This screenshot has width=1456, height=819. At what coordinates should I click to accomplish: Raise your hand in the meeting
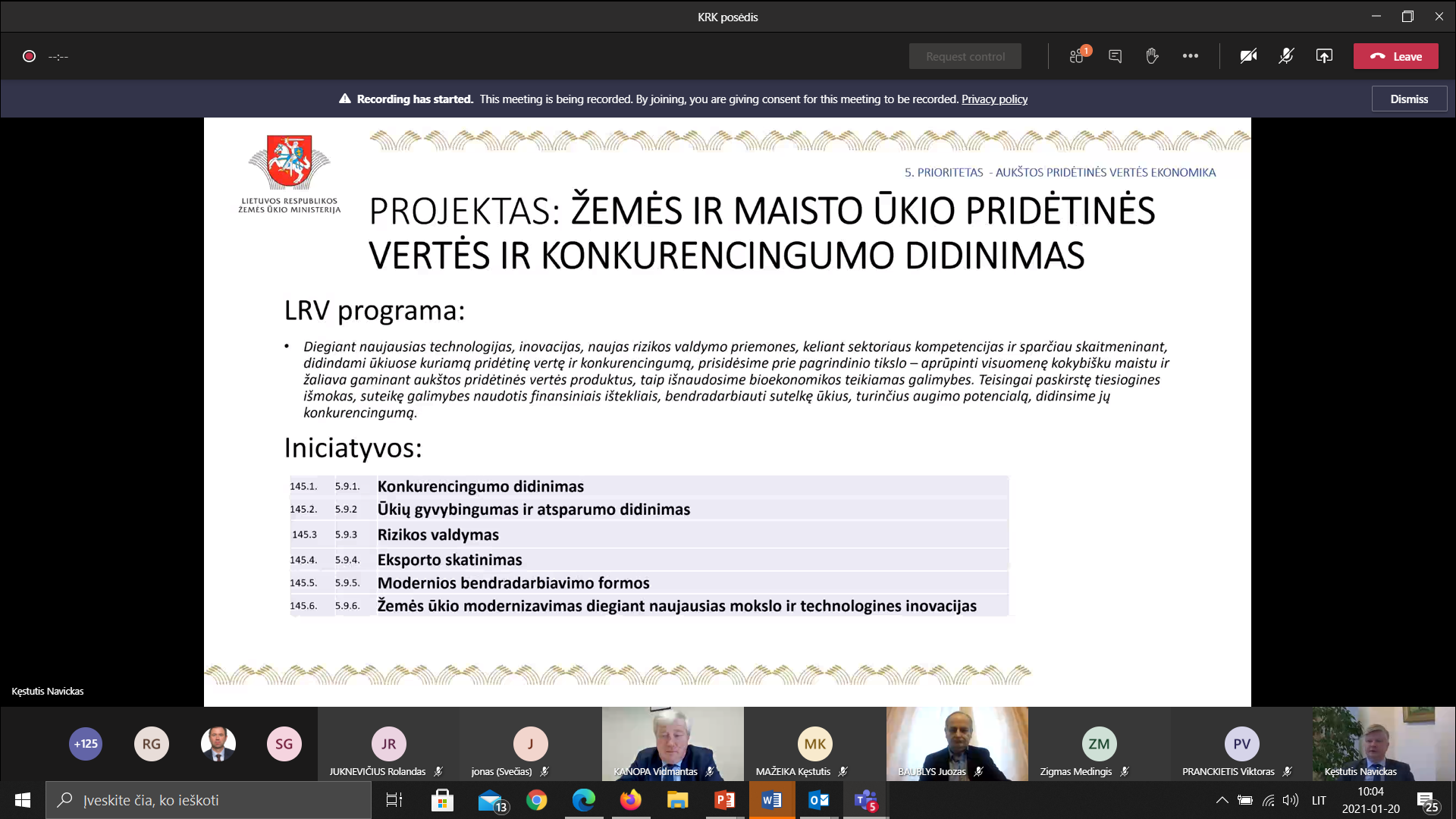click(1152, 56)
